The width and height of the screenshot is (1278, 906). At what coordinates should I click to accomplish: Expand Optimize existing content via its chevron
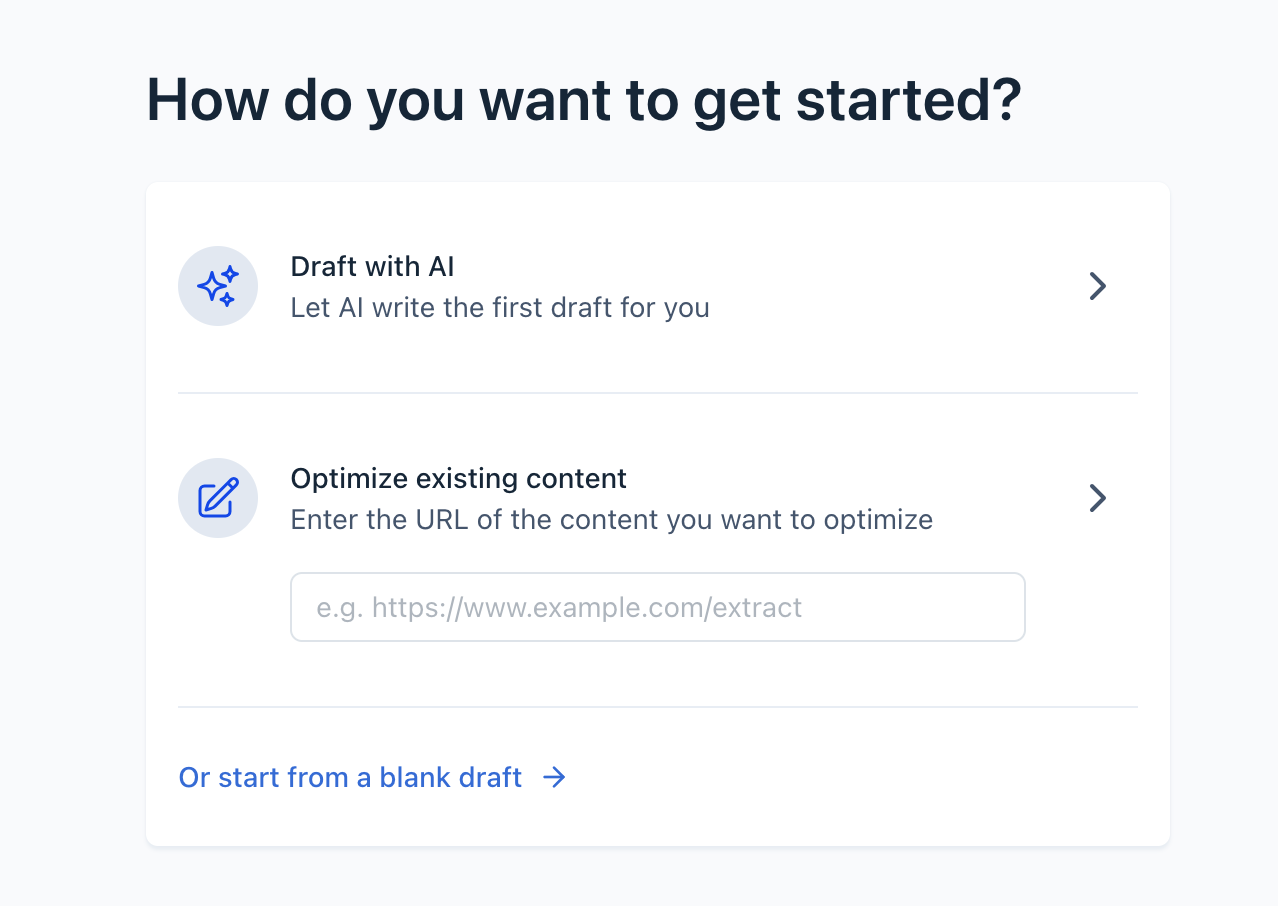pos(1097,498)
